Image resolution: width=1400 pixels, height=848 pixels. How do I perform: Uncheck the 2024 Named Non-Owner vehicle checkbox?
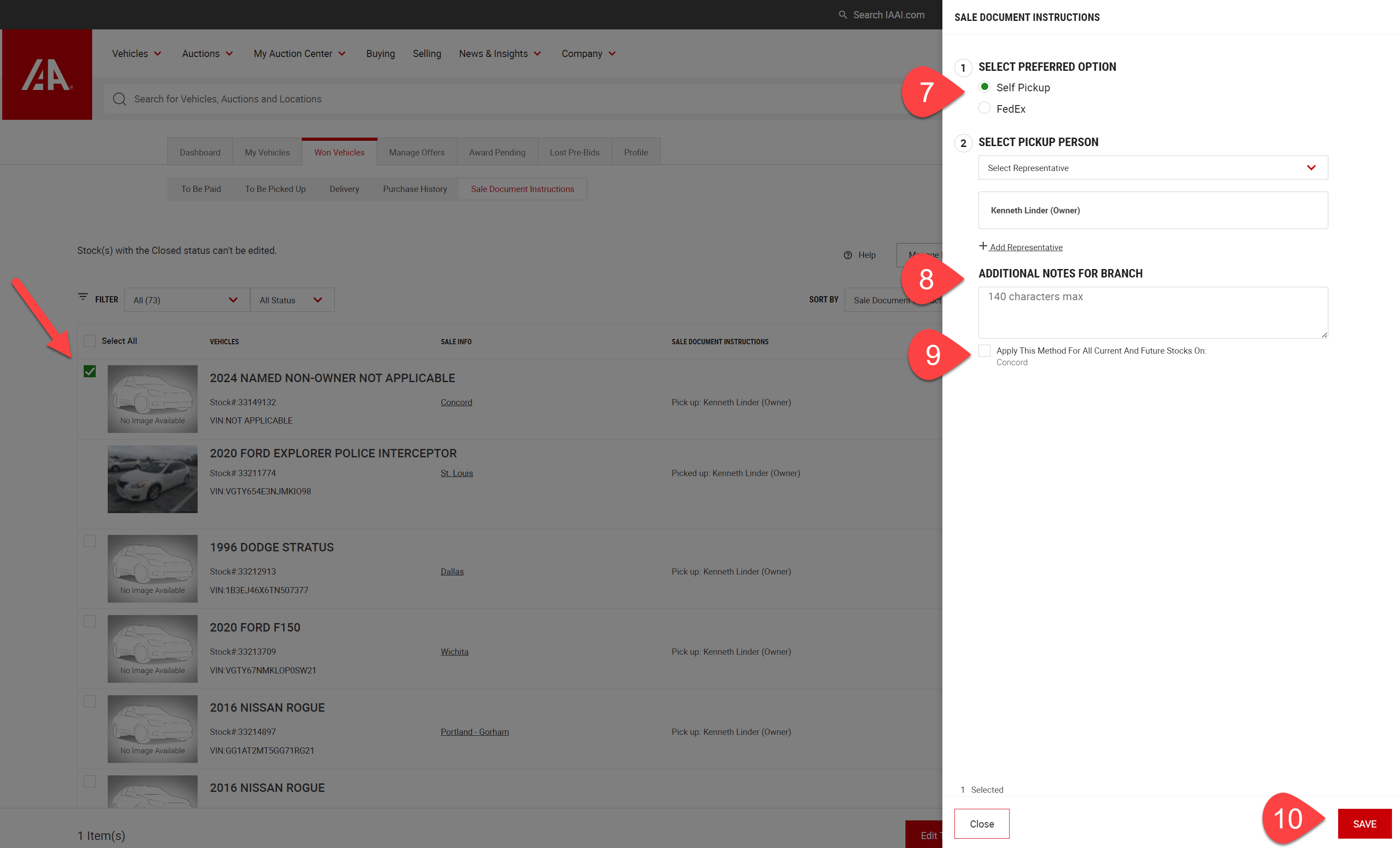(90, 372)
